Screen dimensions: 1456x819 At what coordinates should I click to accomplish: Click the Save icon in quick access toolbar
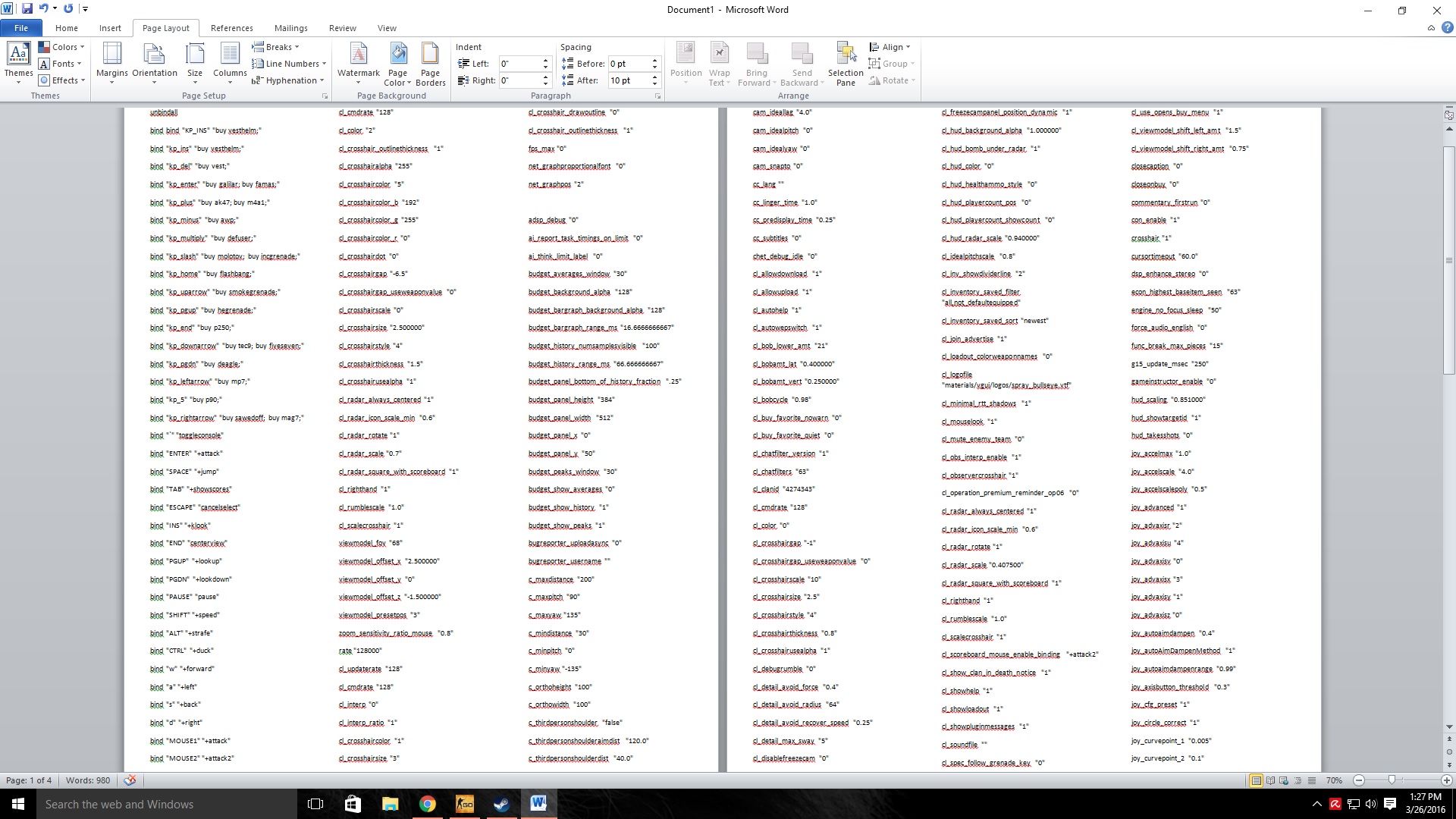[27, 9]
